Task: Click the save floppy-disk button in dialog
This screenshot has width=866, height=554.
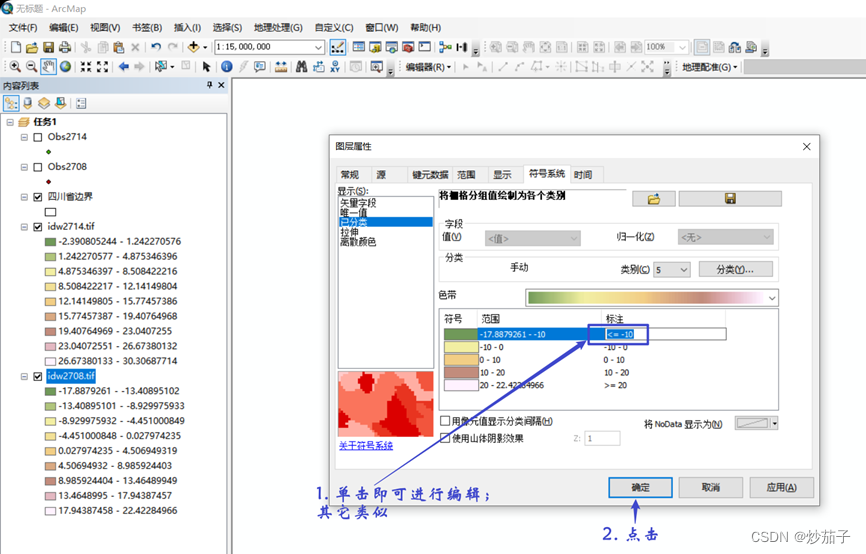Action: pyautogui.click(x=730, y=199)
